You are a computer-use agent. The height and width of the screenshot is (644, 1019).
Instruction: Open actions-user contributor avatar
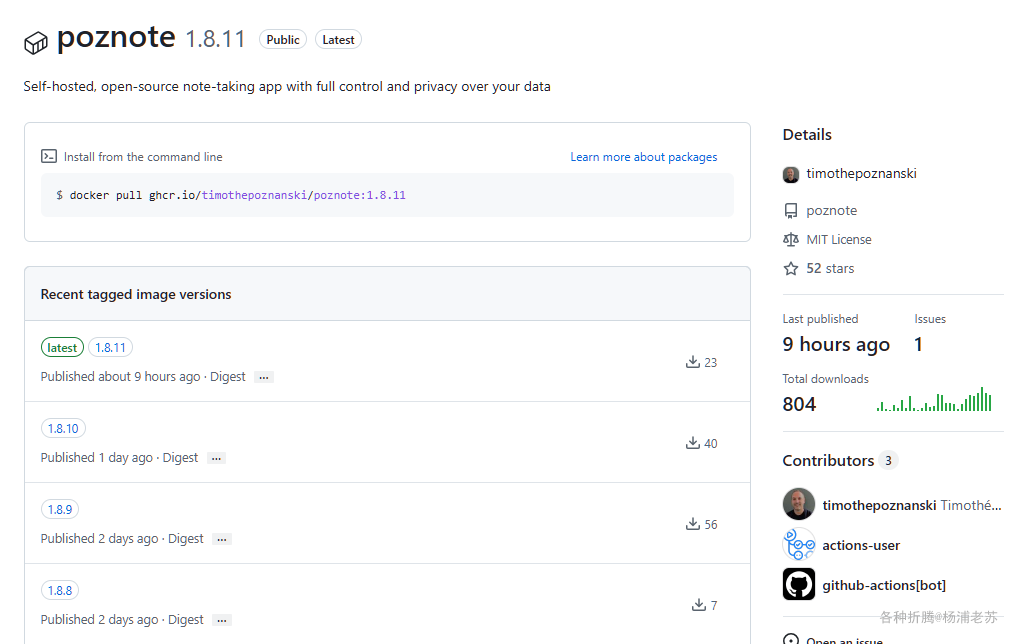799,545
